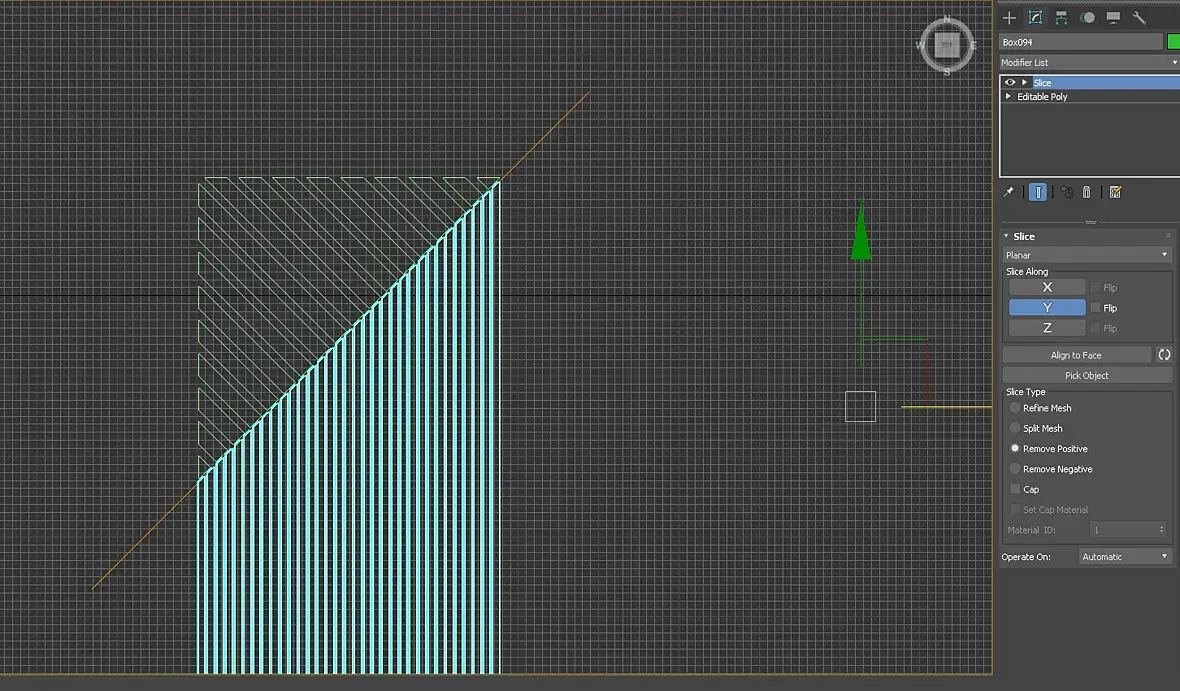Enable the Cap checkbox
1180x691 pixels.
click(1015, 489)
